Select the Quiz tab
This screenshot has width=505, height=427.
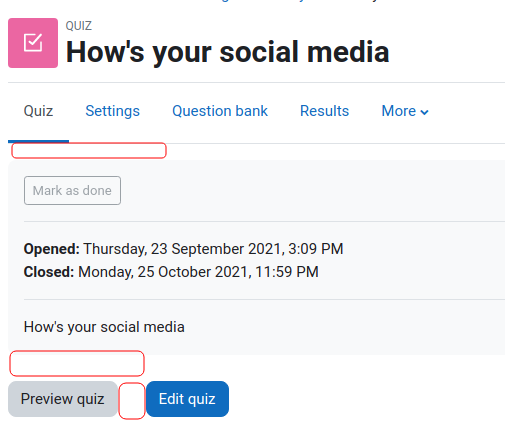[x=38, y=111]
